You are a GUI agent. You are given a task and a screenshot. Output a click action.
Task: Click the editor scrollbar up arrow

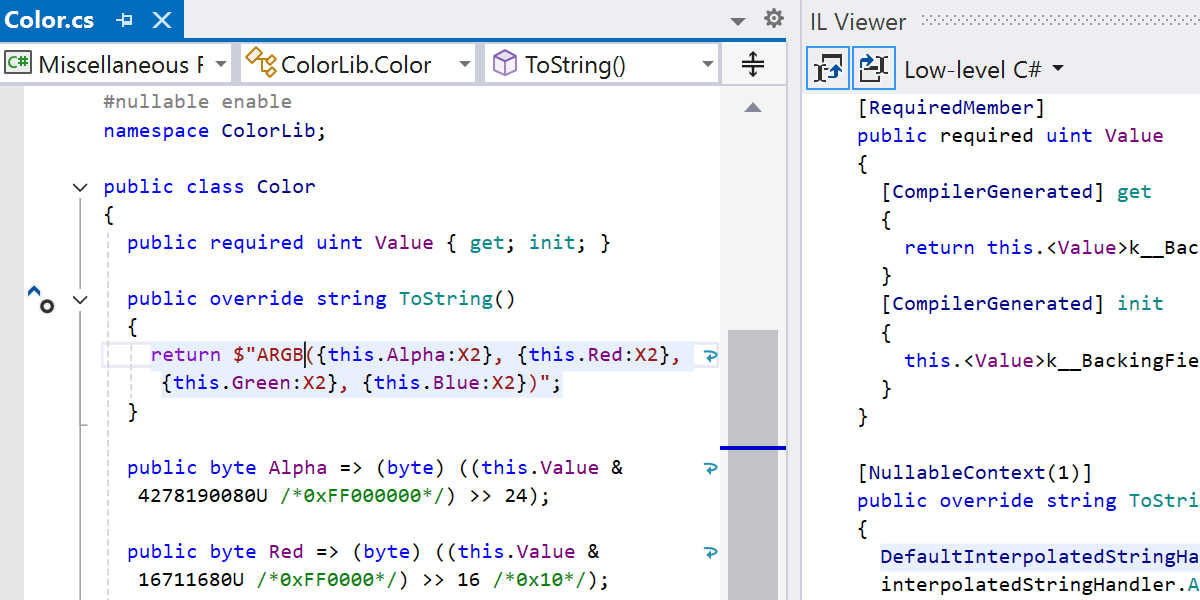pyautogui.click(x=753, y=108)
